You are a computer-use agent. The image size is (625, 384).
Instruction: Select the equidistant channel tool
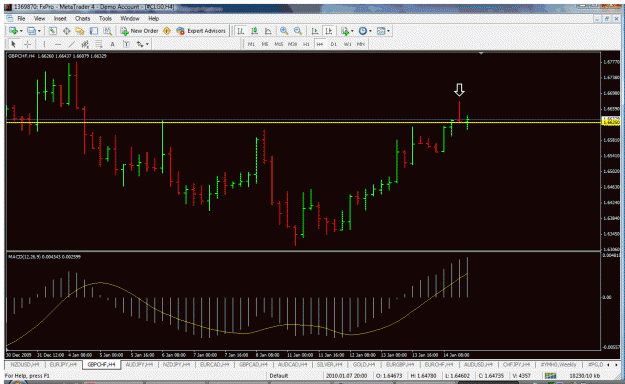coord(85,44)
